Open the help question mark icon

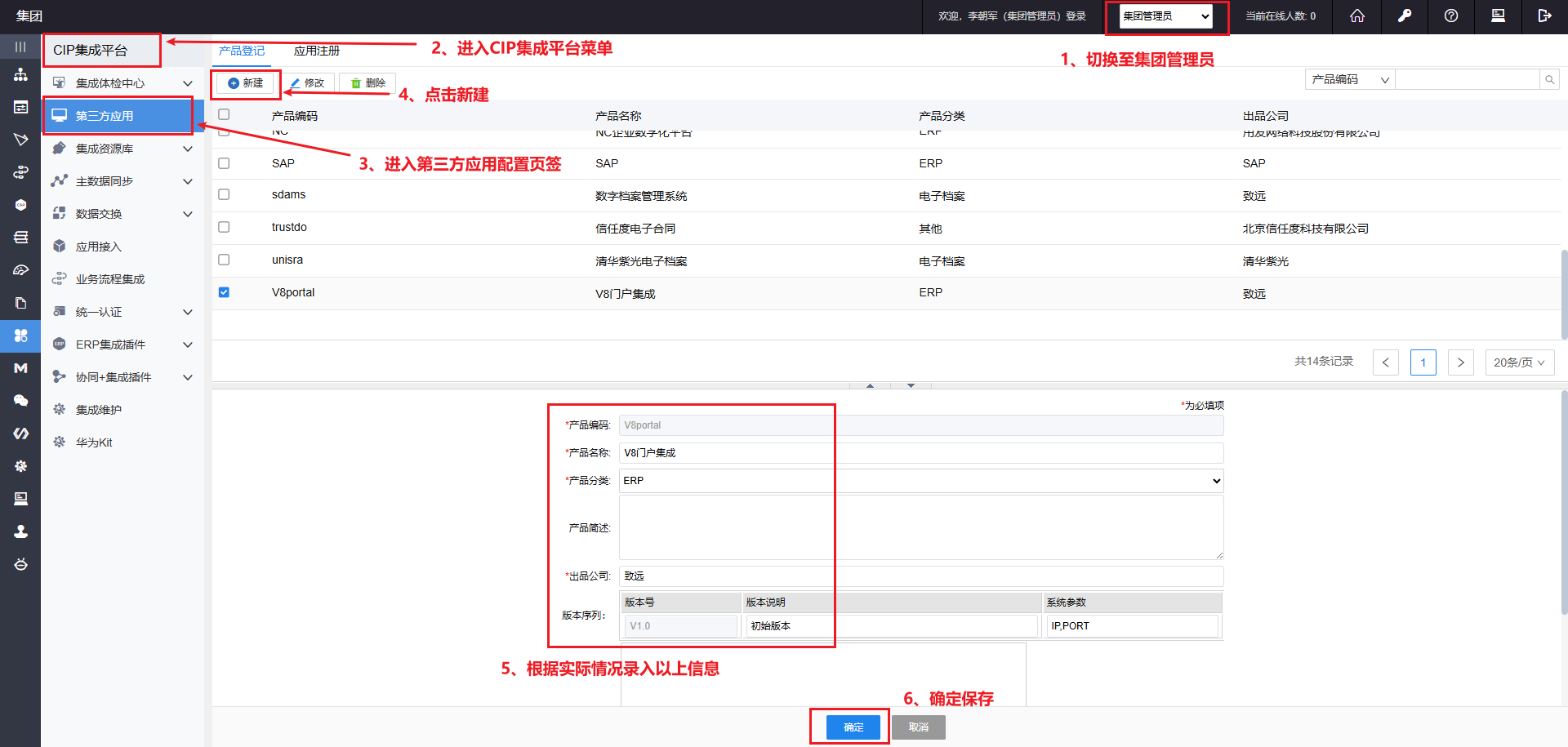tap(1450, 16)
